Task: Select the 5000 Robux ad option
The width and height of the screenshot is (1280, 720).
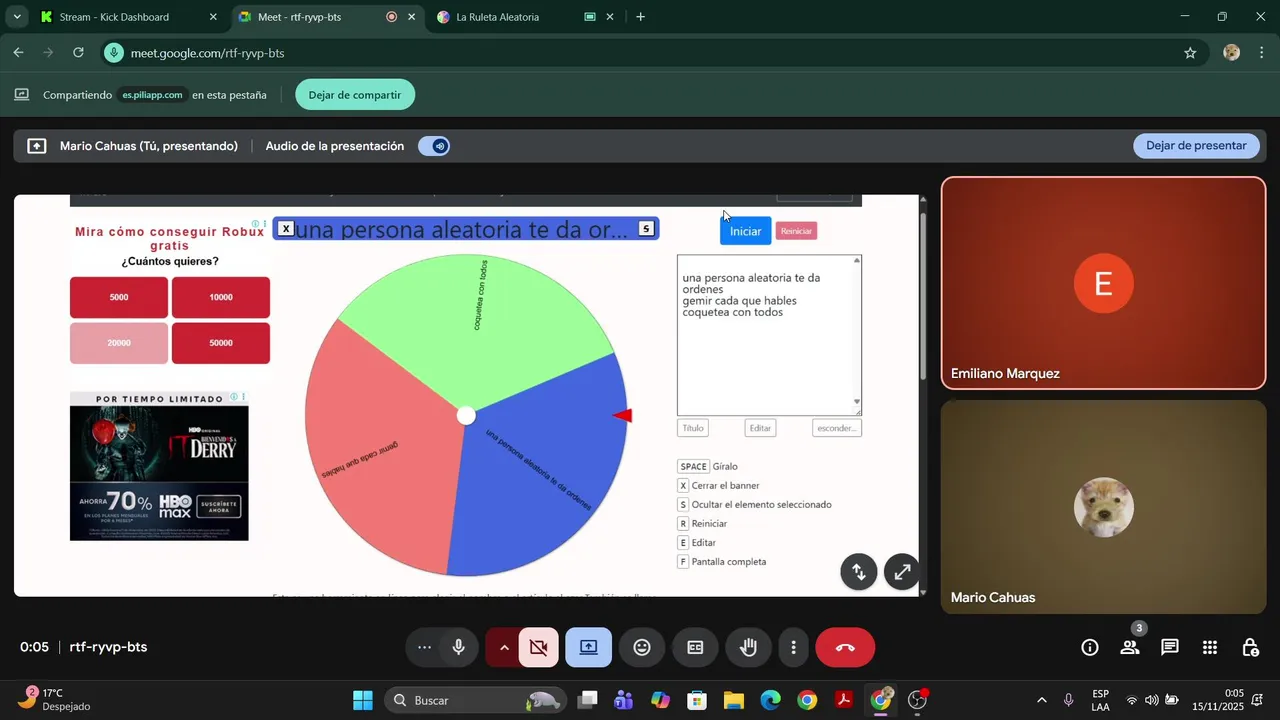Action: tap(119, 297)
